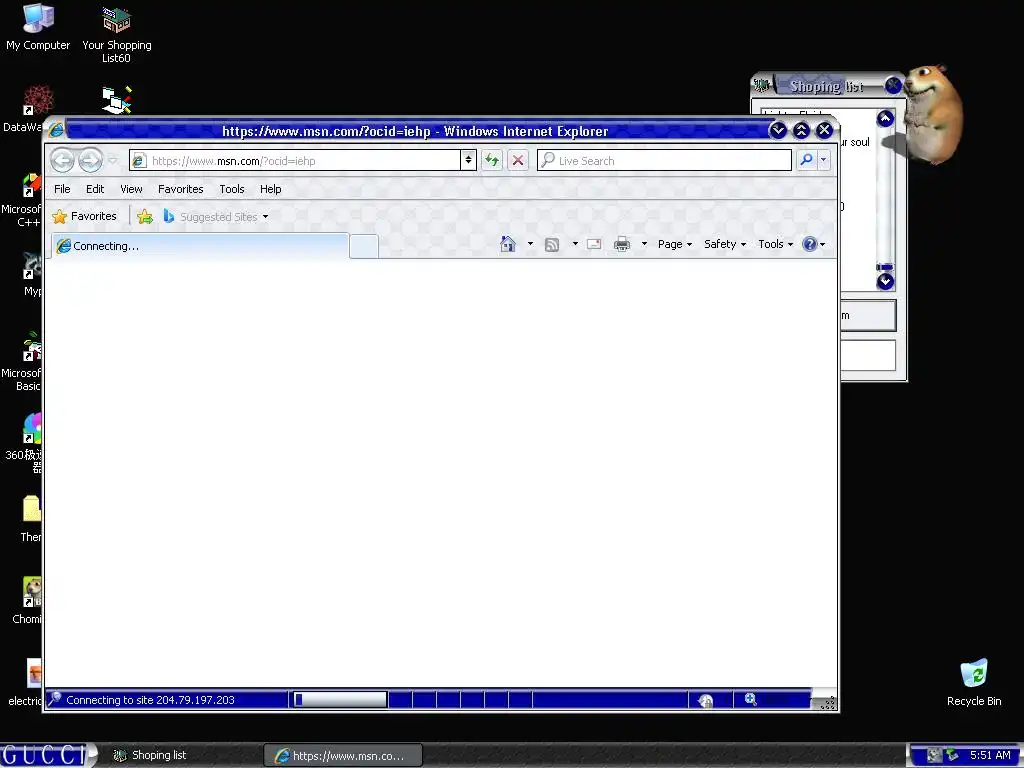
Task: Click the Live Search input box
Action: tap(664, 161)
